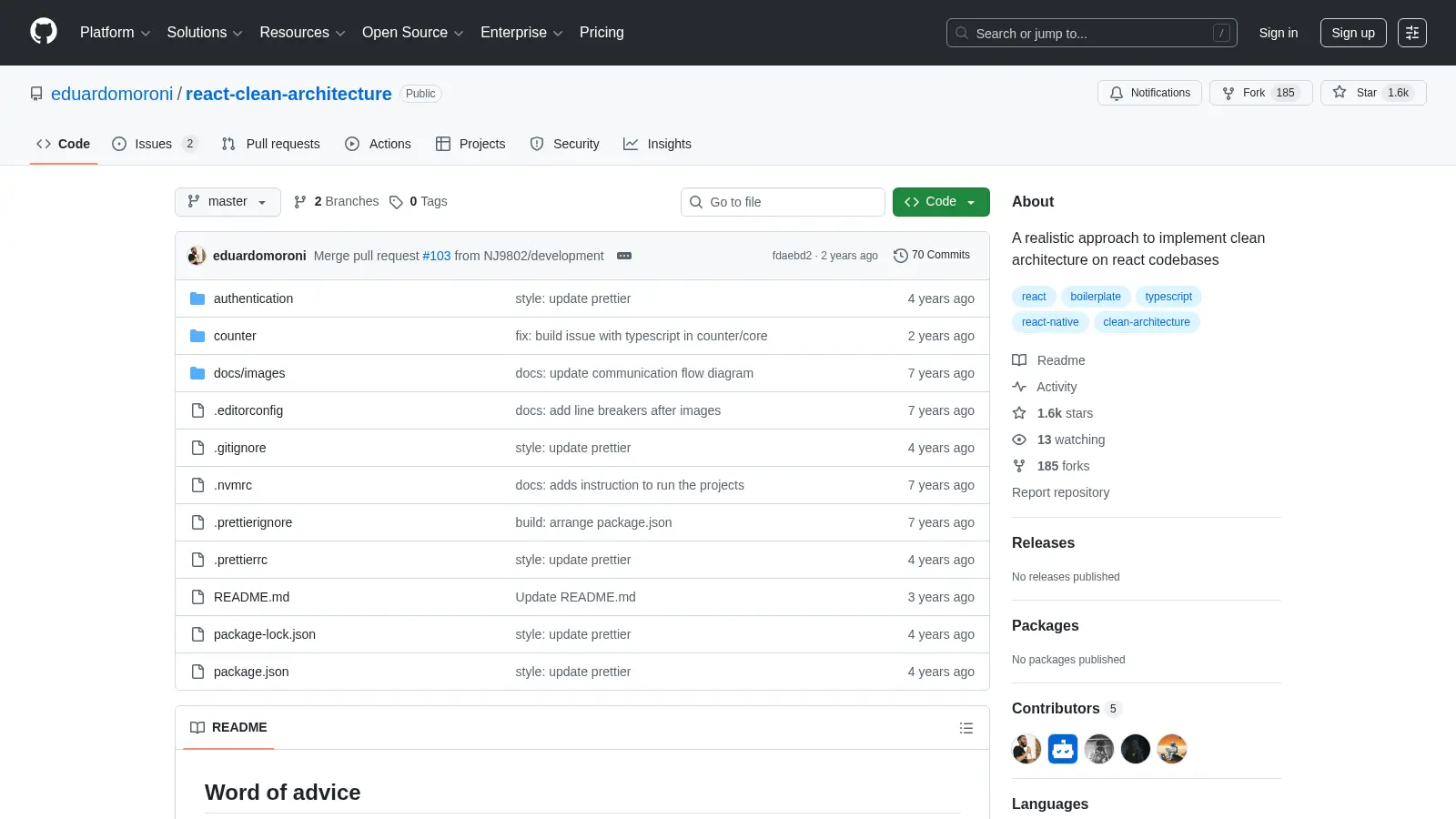View 2 Branches list
Screen dimensions: 1456x819
336,202
